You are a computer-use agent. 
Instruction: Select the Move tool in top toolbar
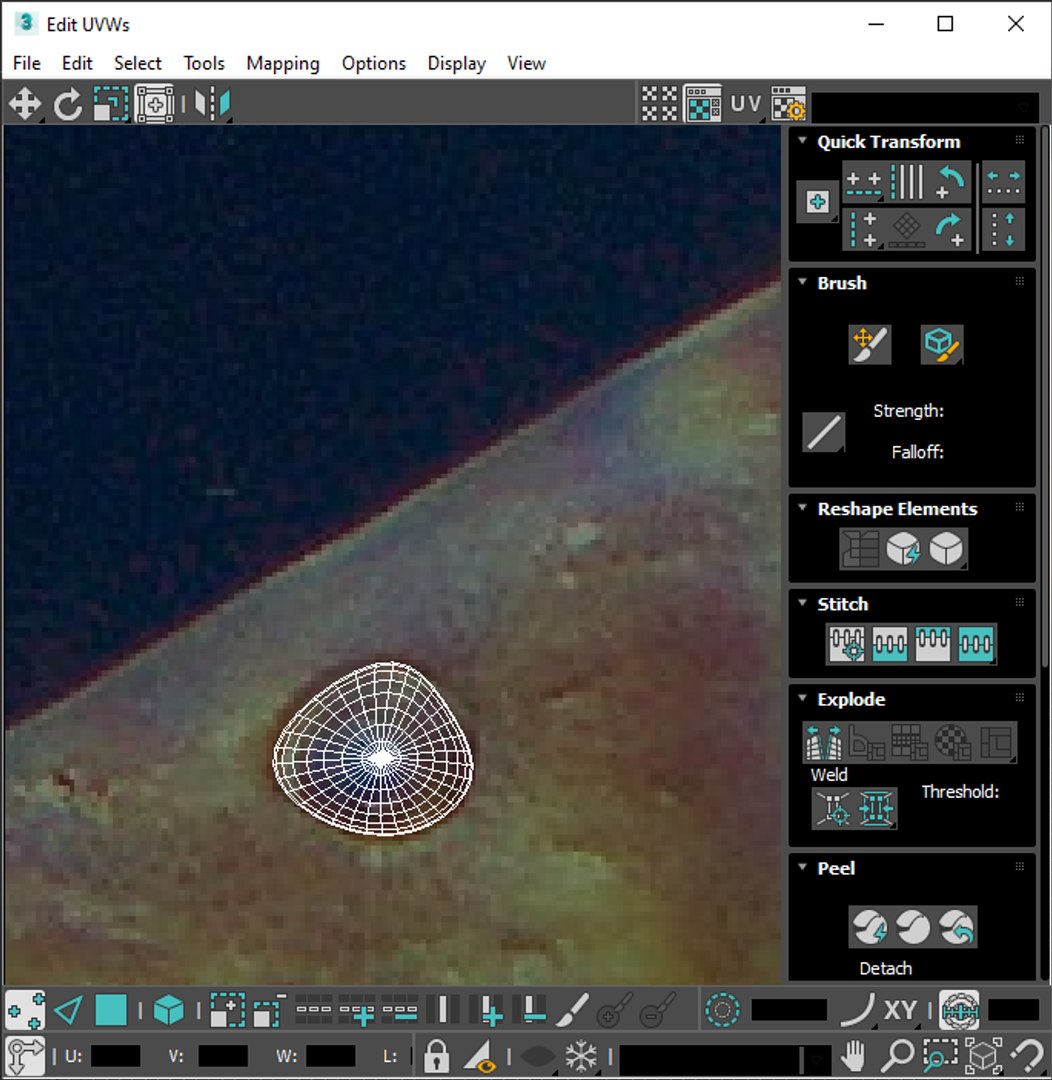(x=25, y=104)
